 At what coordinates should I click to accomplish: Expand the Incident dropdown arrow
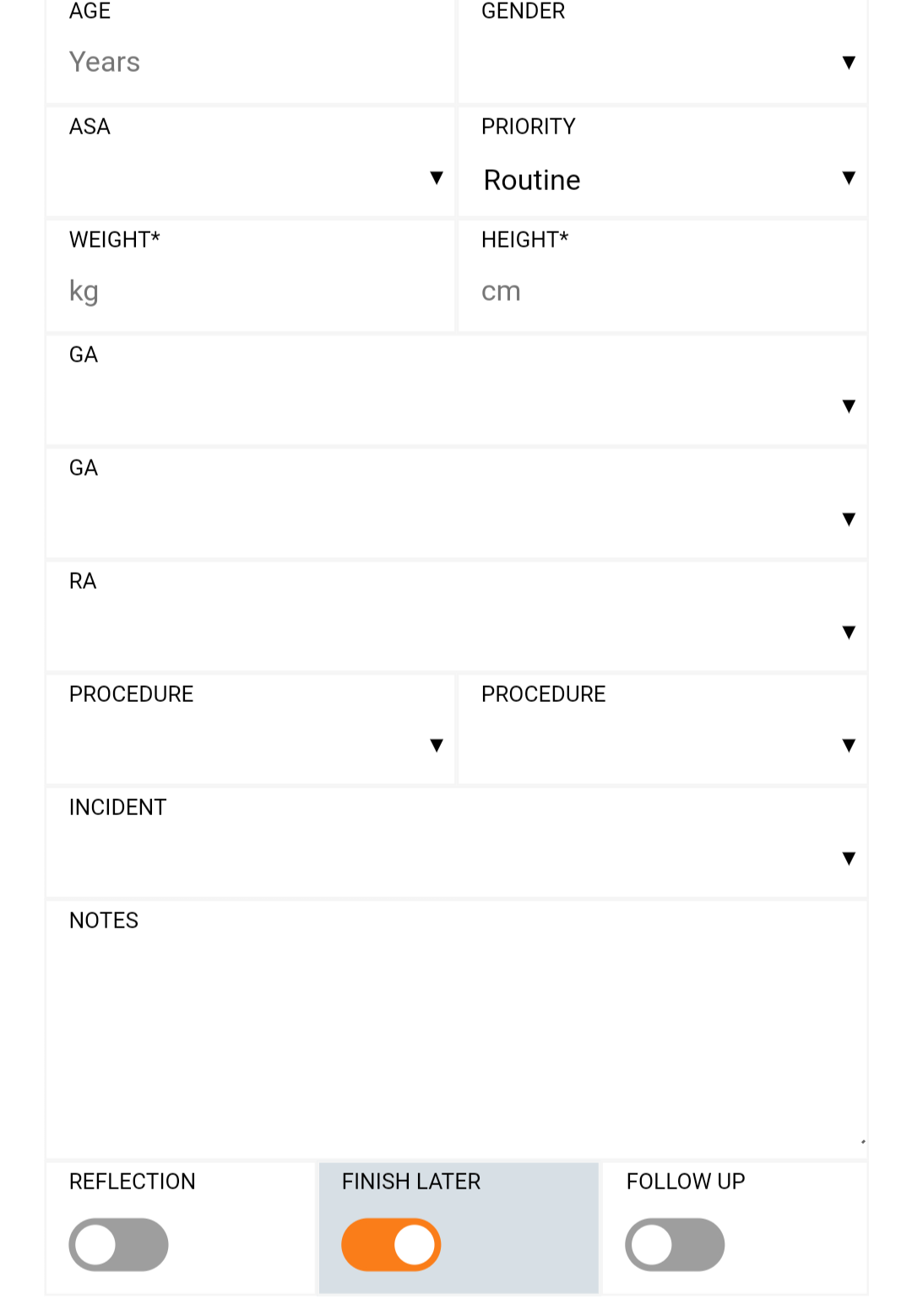pyautogui.click(x=849, y=858)
